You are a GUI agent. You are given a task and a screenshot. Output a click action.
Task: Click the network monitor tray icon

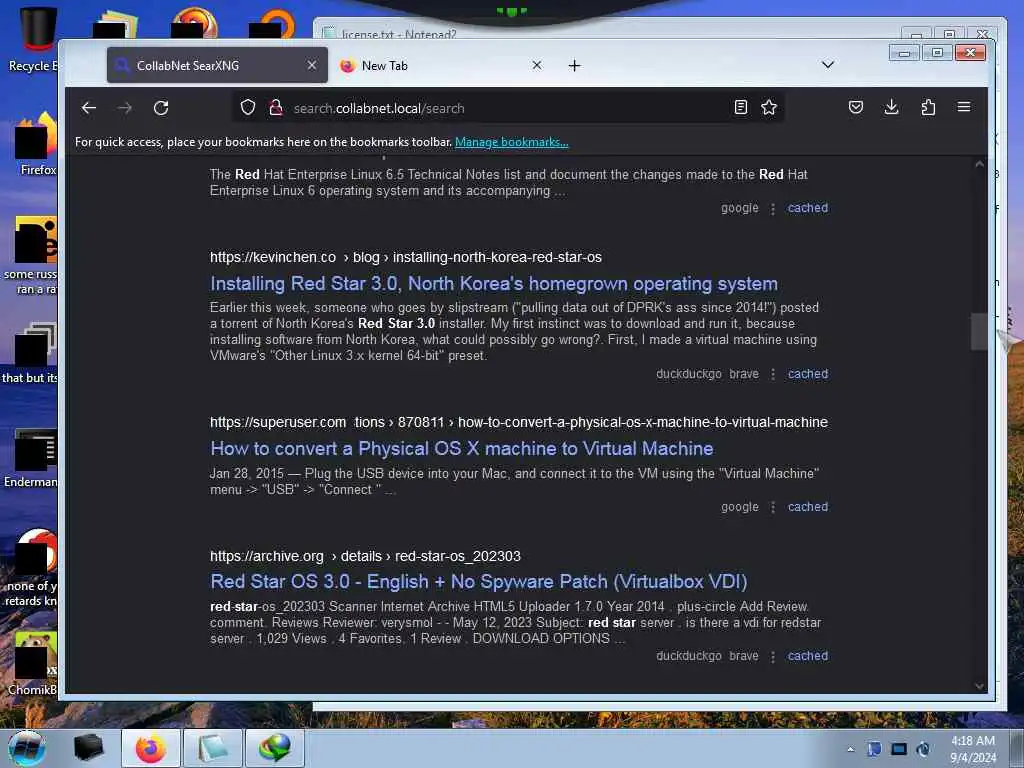click(x=899, y=749)
